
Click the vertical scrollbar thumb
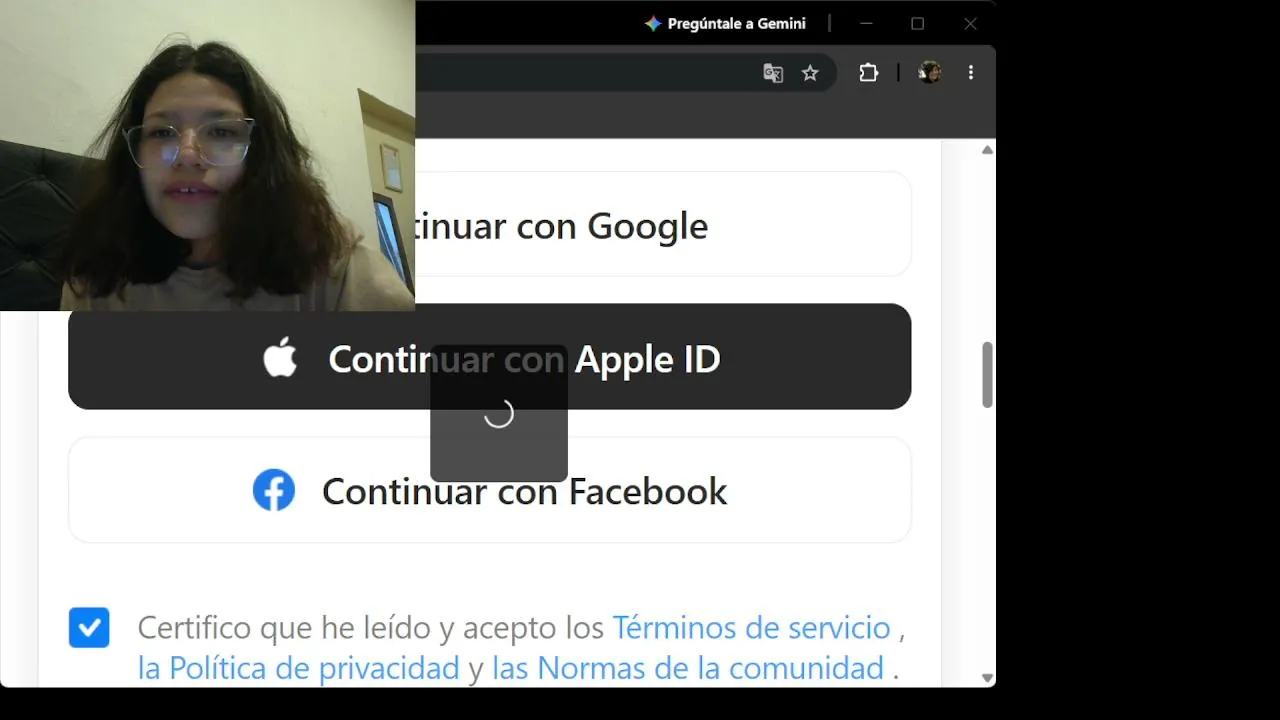(987, 375)
